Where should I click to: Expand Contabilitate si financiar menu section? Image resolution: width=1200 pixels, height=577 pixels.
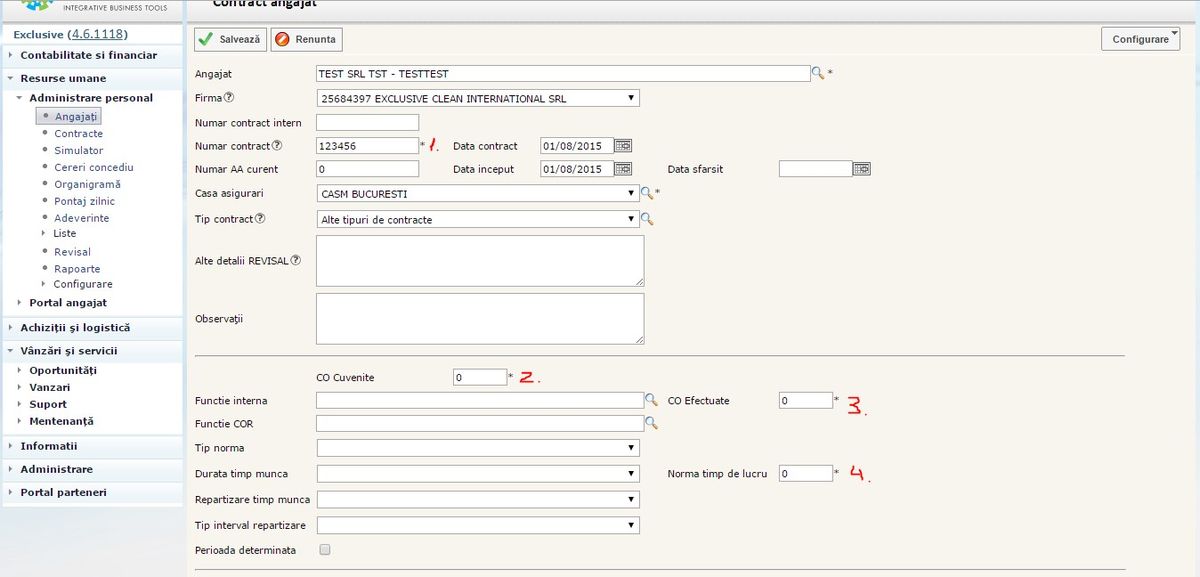pos(88,55)
